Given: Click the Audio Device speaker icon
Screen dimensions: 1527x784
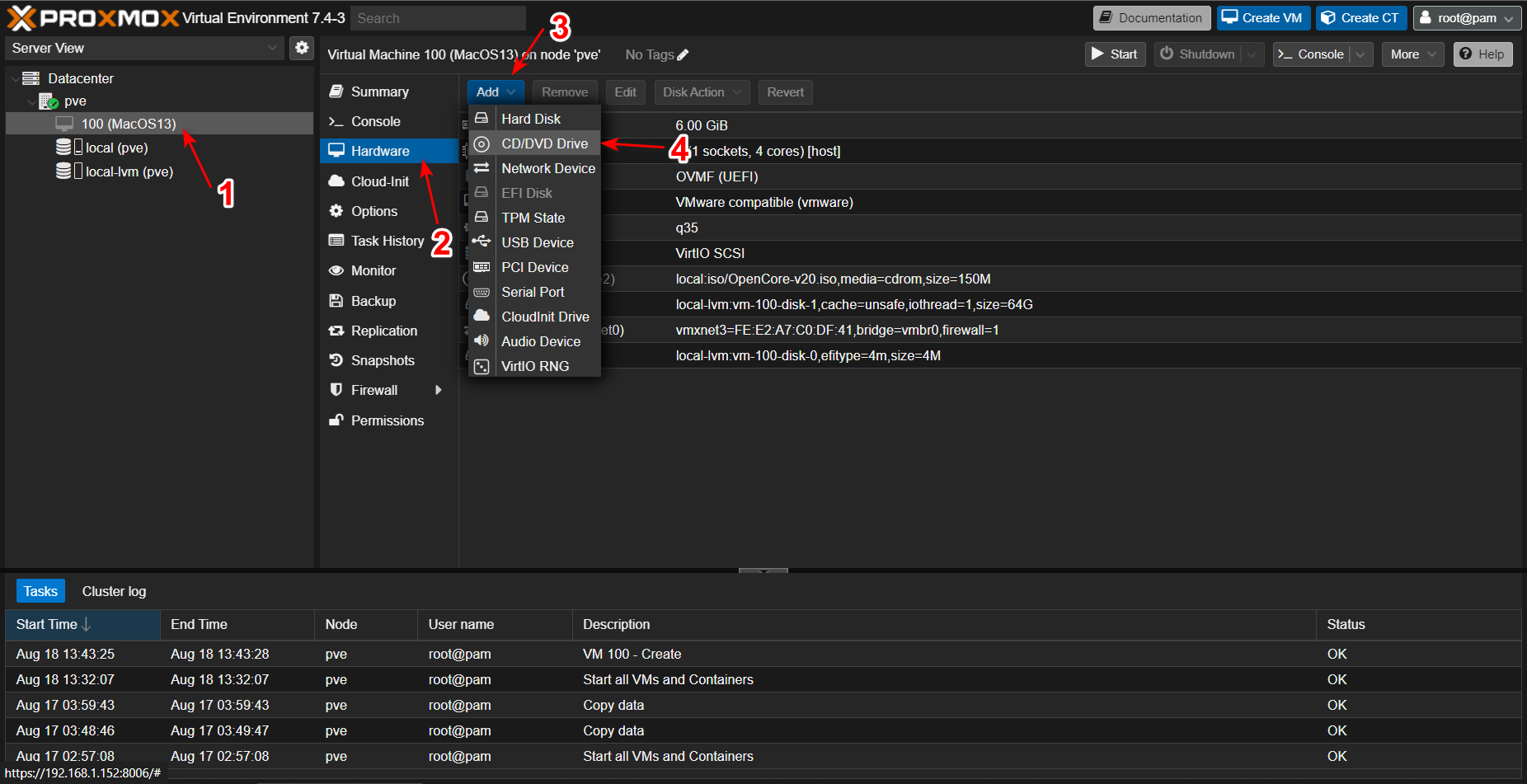Looking at the screenshot, I should point(482,341).
